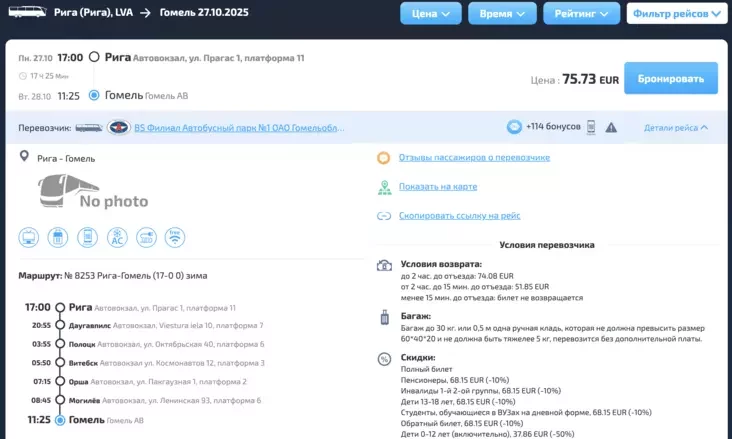Screen dimensions: 732x439
Task: Click the free Wi-Fi amenity icon
Action: (x=175, y=238)
